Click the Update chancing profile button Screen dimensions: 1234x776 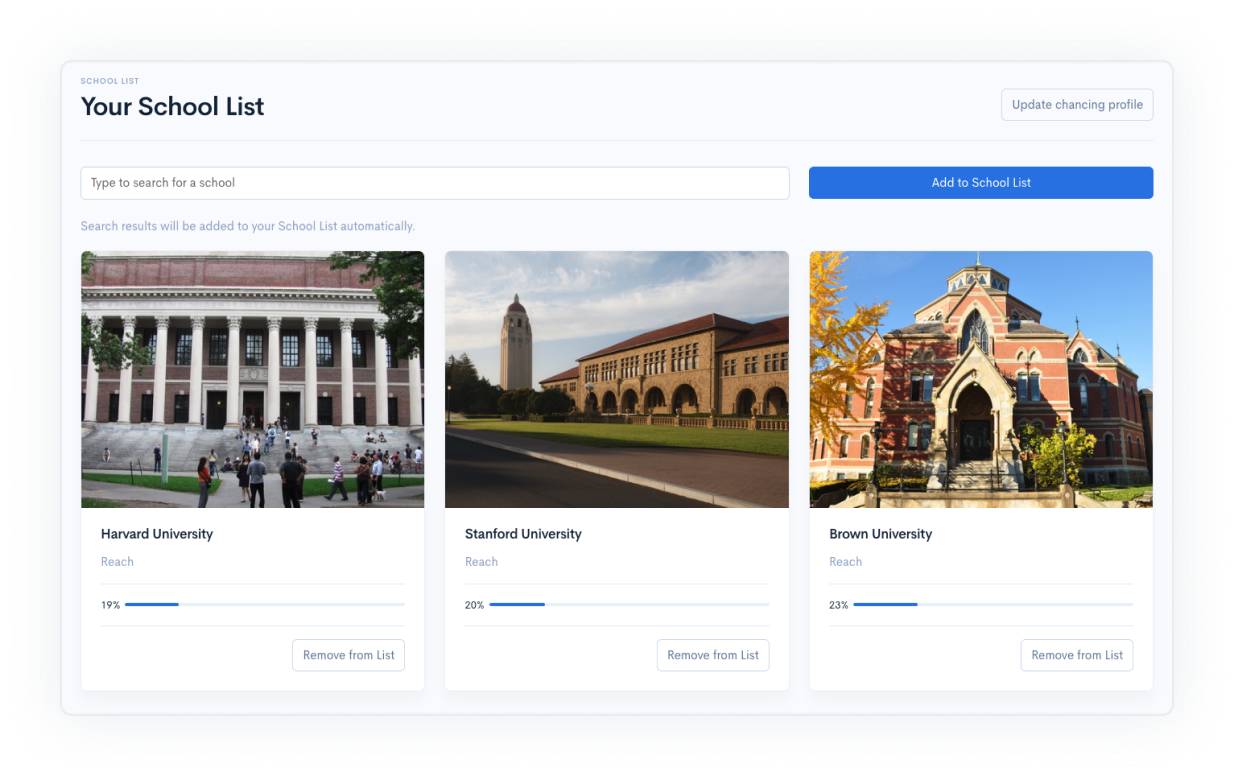(1077, 105)
